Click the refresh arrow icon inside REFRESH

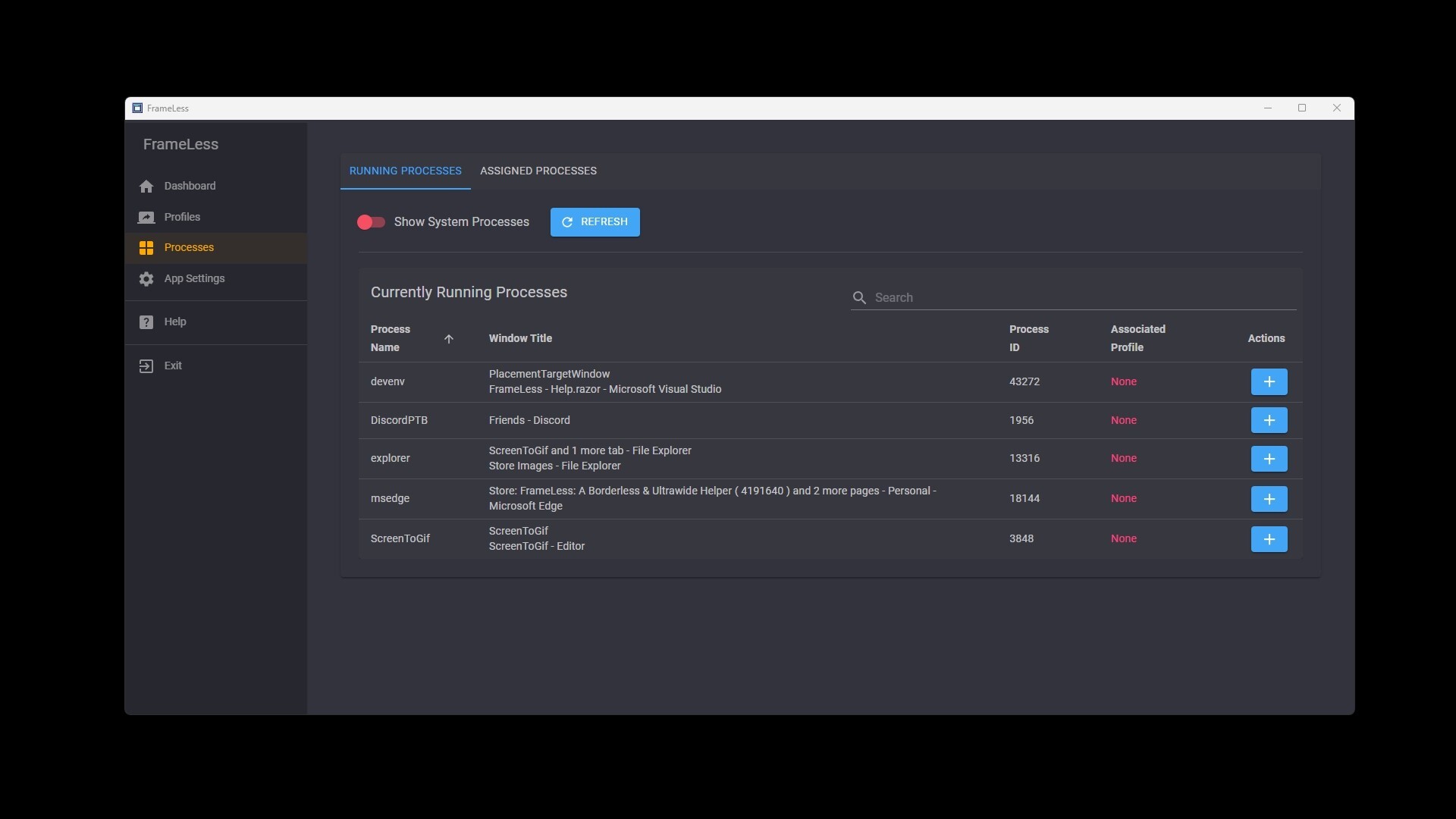coord(566,221)
